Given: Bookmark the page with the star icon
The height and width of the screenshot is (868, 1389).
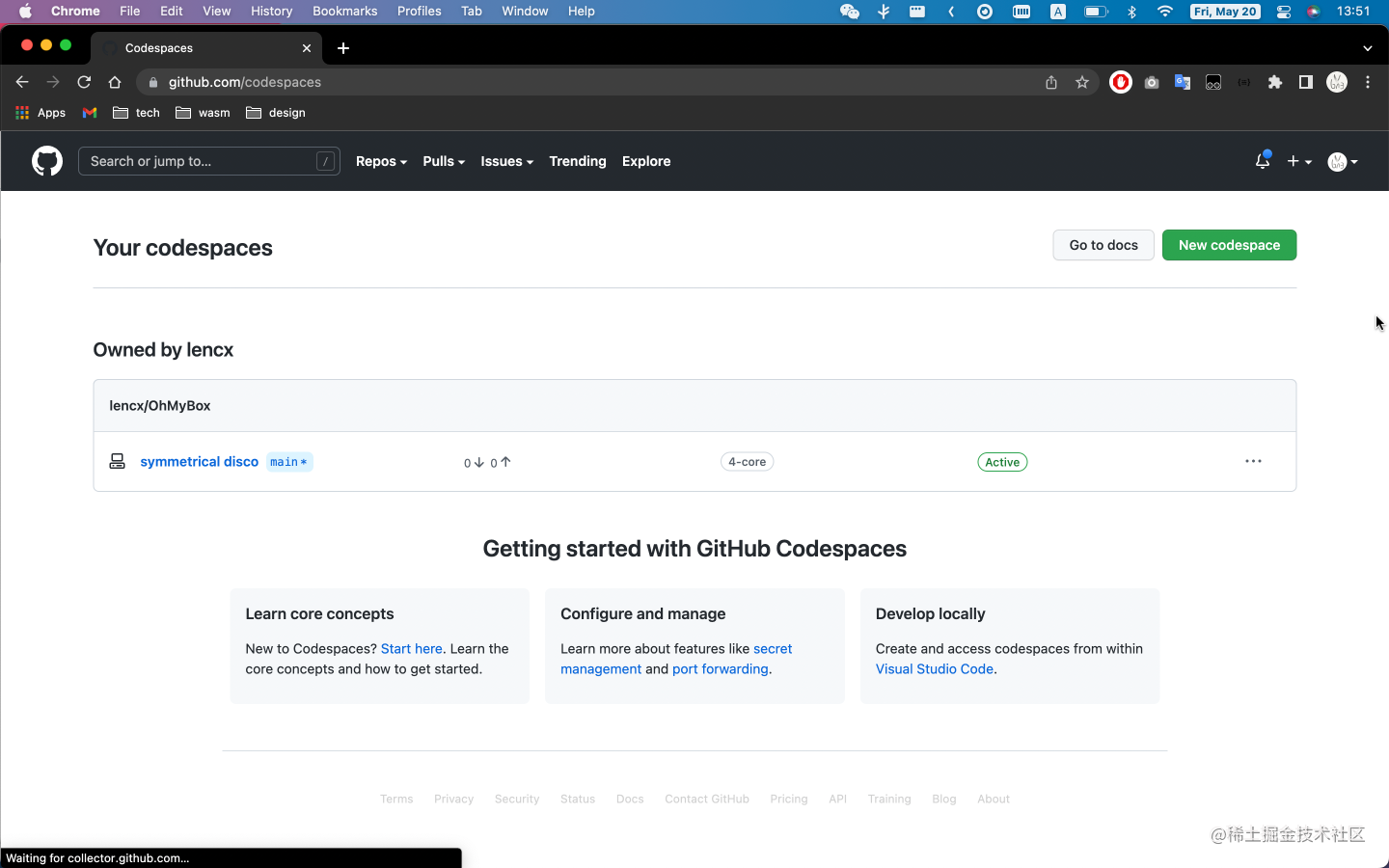Looking at the screenshot, I should tap(1082, 82).
